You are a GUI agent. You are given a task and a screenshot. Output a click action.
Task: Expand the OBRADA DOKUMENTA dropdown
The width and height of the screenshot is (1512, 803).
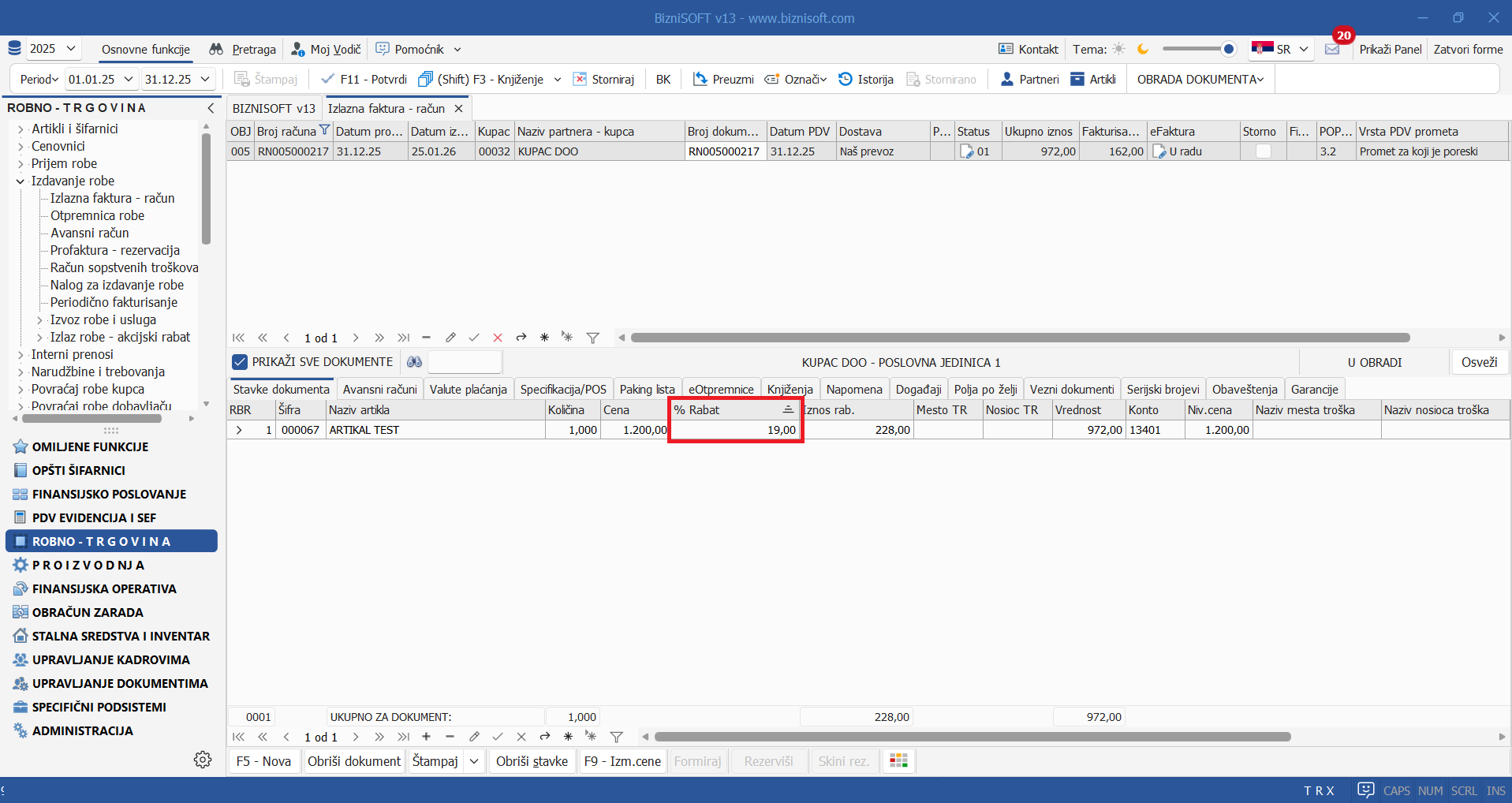[1200, 80]
